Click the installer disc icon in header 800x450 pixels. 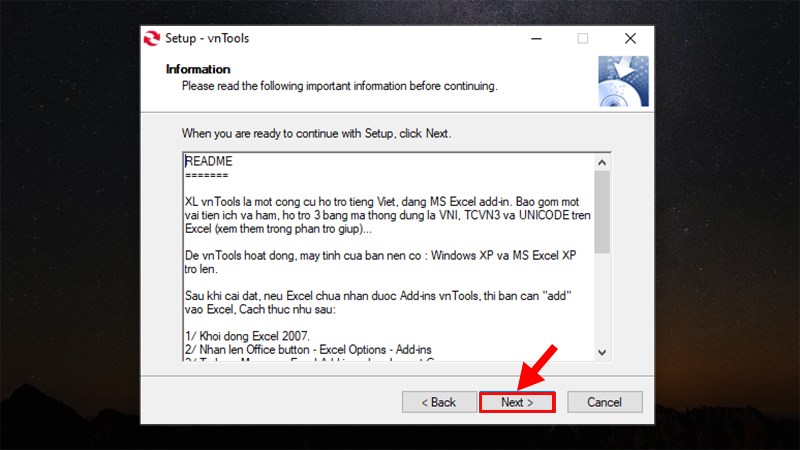click(622, 81)
